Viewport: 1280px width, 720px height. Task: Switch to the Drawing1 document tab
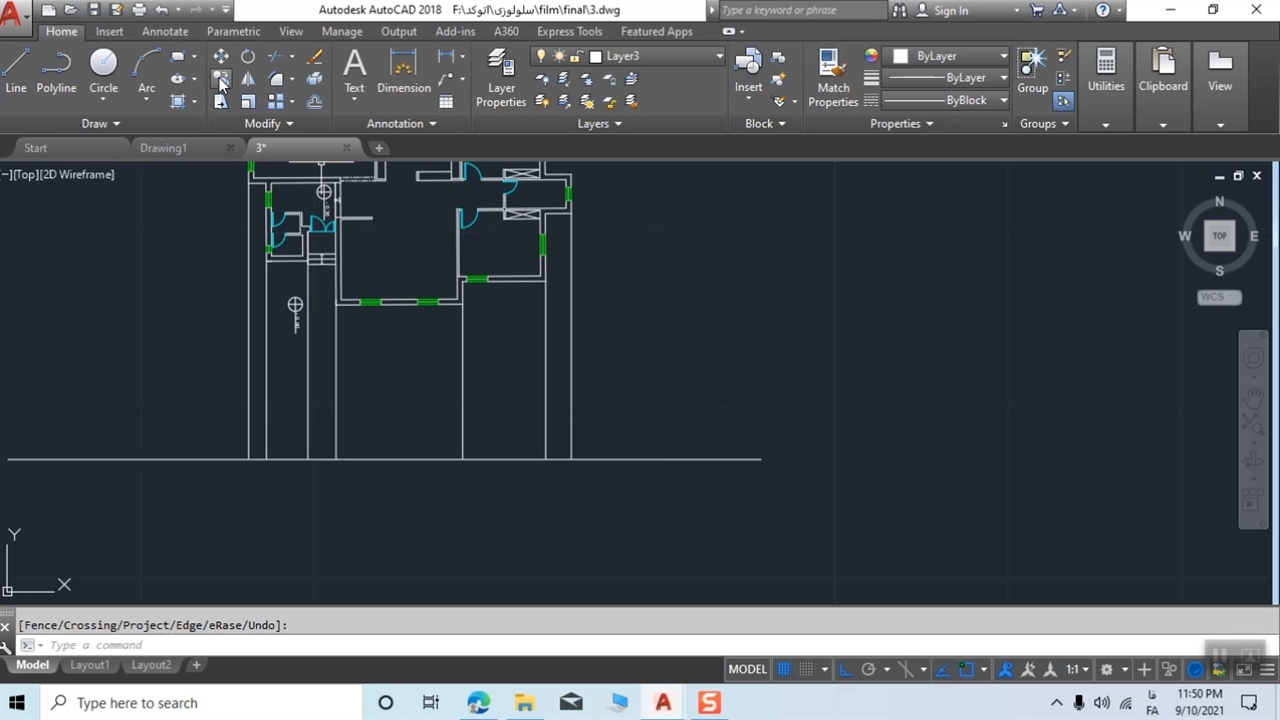click(163, 148)
